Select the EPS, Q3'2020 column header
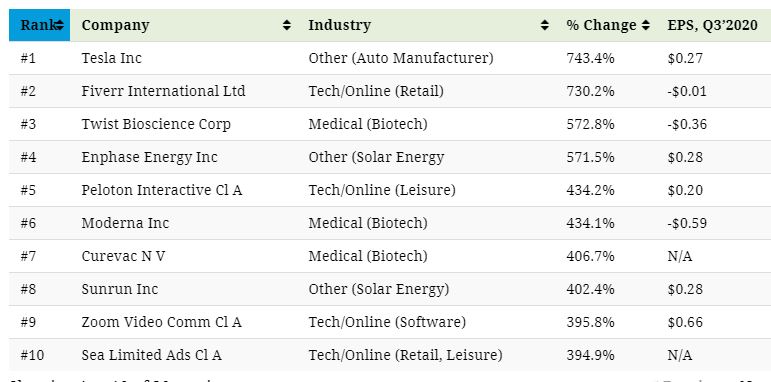This screenshot has height=382, width=771. click(715, 25)
